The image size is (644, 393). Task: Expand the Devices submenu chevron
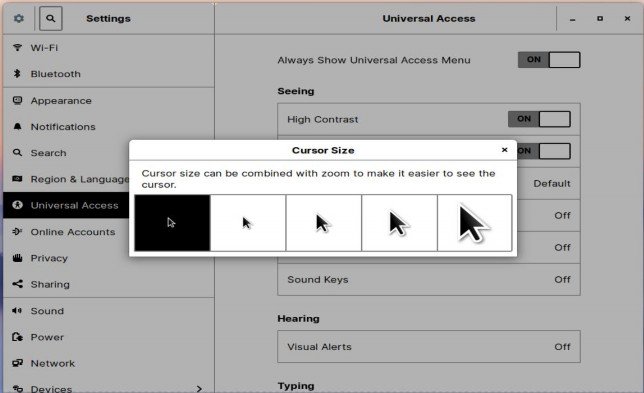pos(199,388)
